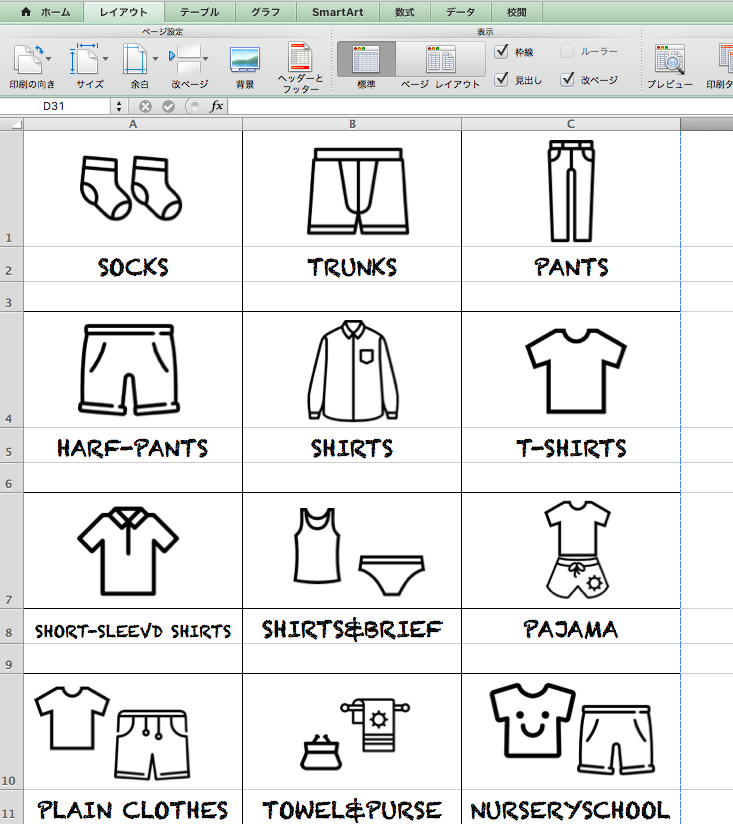The height and width of the screenshot is (824, 733).
Task: Click the SOCKS label cell
Action: pos(133,264)
